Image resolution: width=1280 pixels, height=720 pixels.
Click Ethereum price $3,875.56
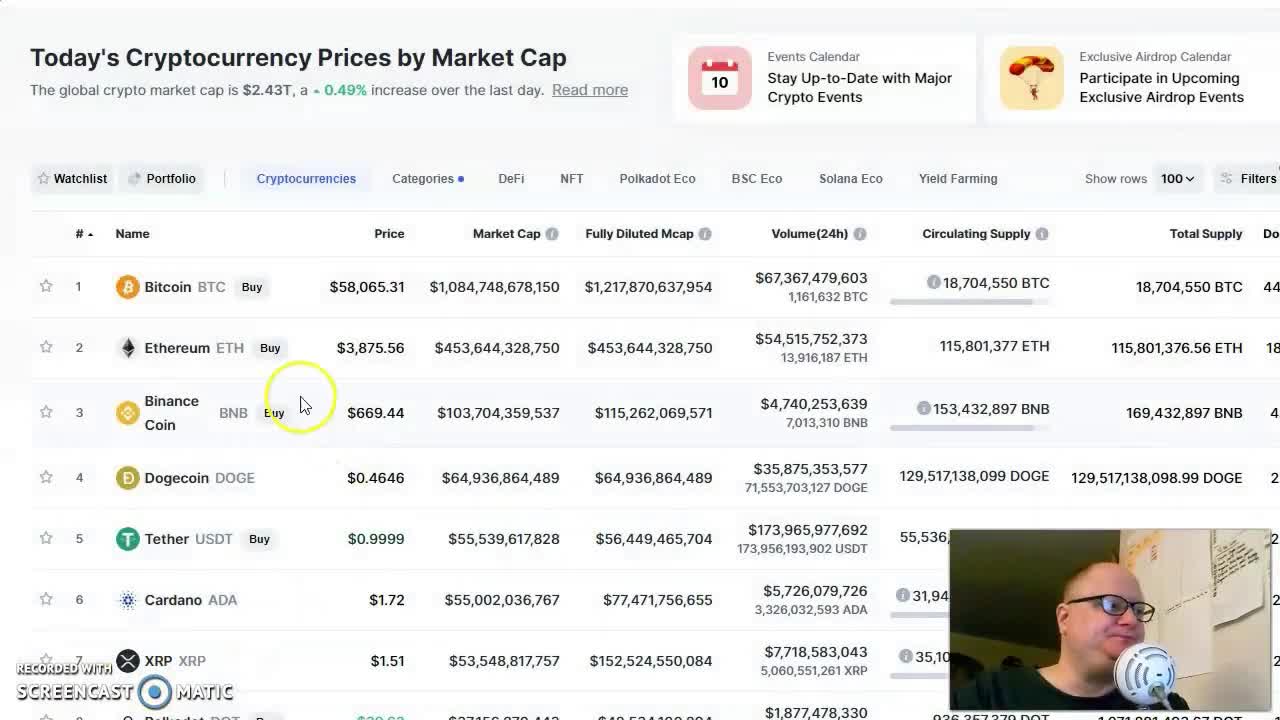[x=370, y=348]
